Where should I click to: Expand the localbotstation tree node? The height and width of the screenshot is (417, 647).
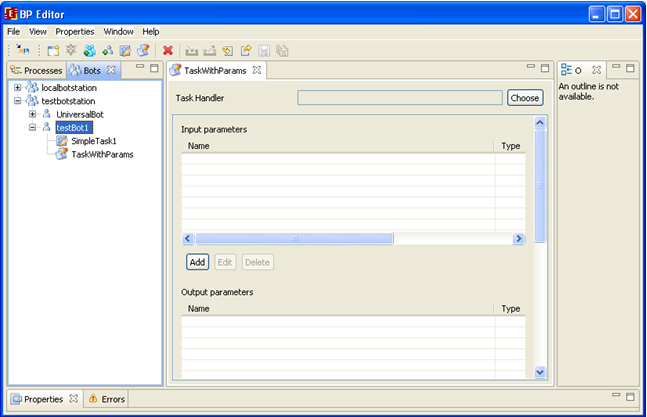[x=18, y=88]
